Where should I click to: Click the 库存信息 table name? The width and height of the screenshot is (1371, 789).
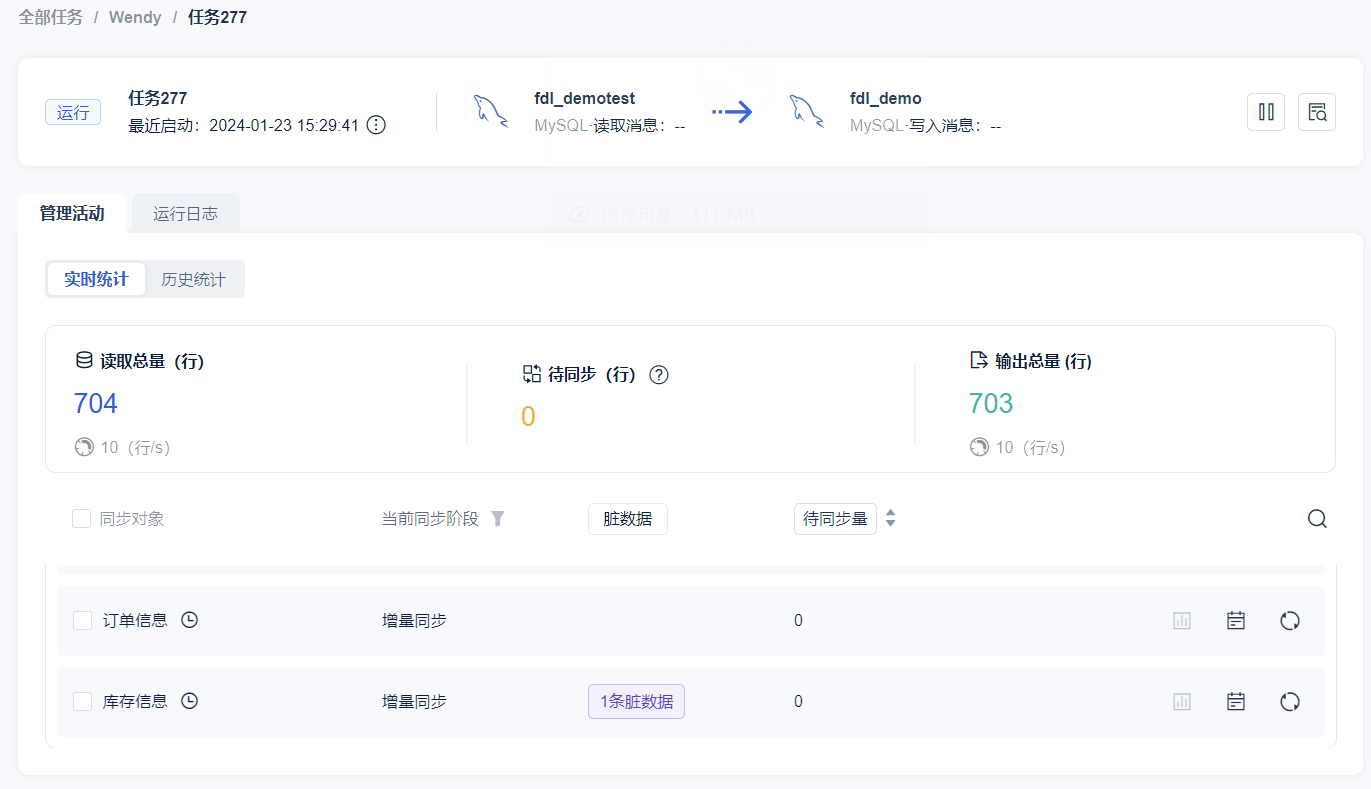(136, 702)
